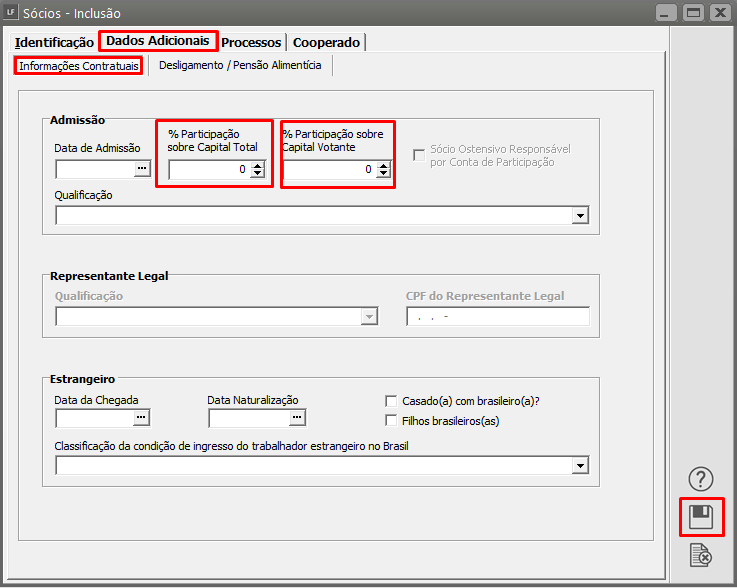Increase % Participação sobre Capital Total value
Viewport: 737px width, 588px height.
click(257, 165)
